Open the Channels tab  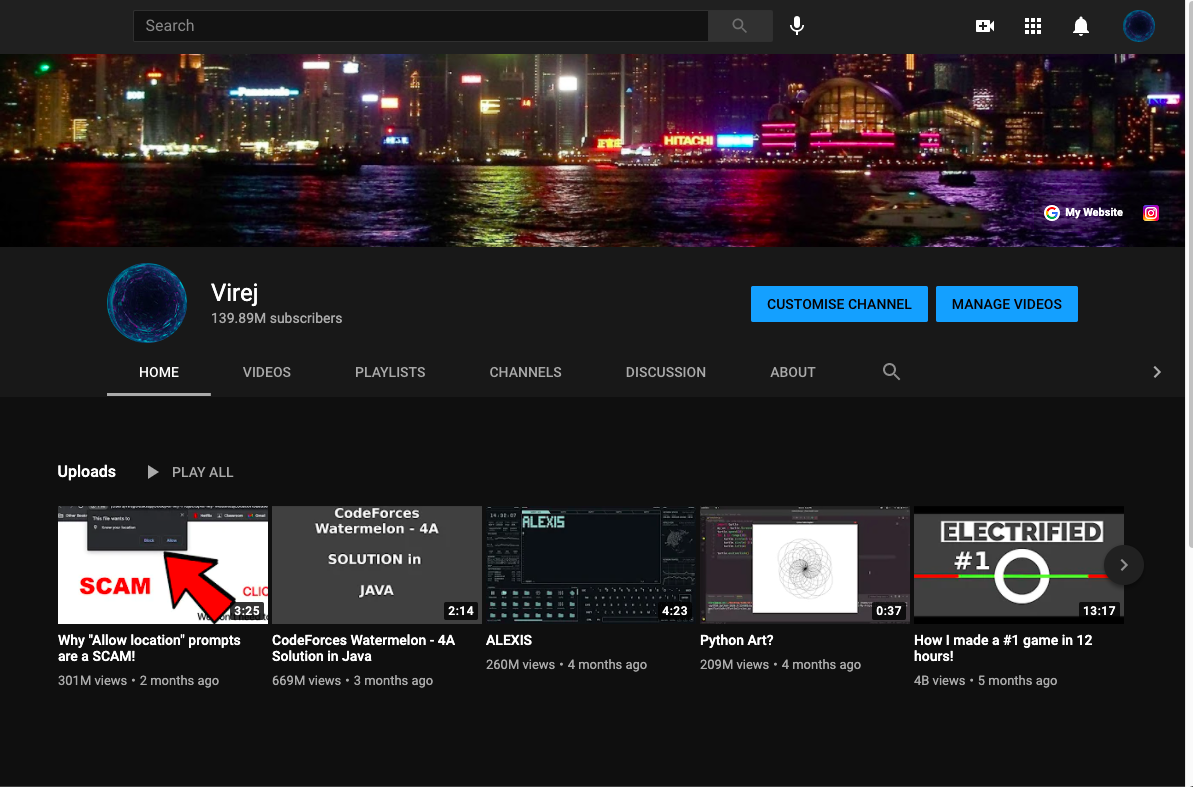point(525,372)
